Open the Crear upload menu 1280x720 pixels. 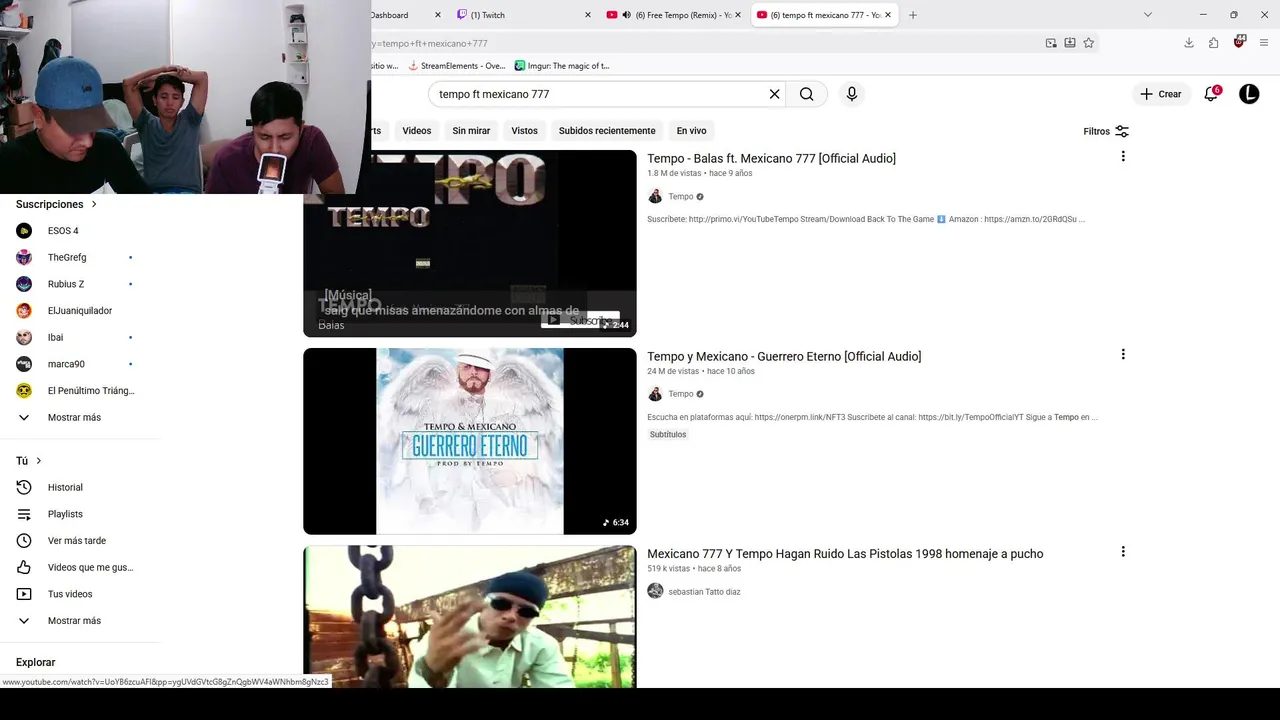pyautogui.click(x=1160, y=94)
